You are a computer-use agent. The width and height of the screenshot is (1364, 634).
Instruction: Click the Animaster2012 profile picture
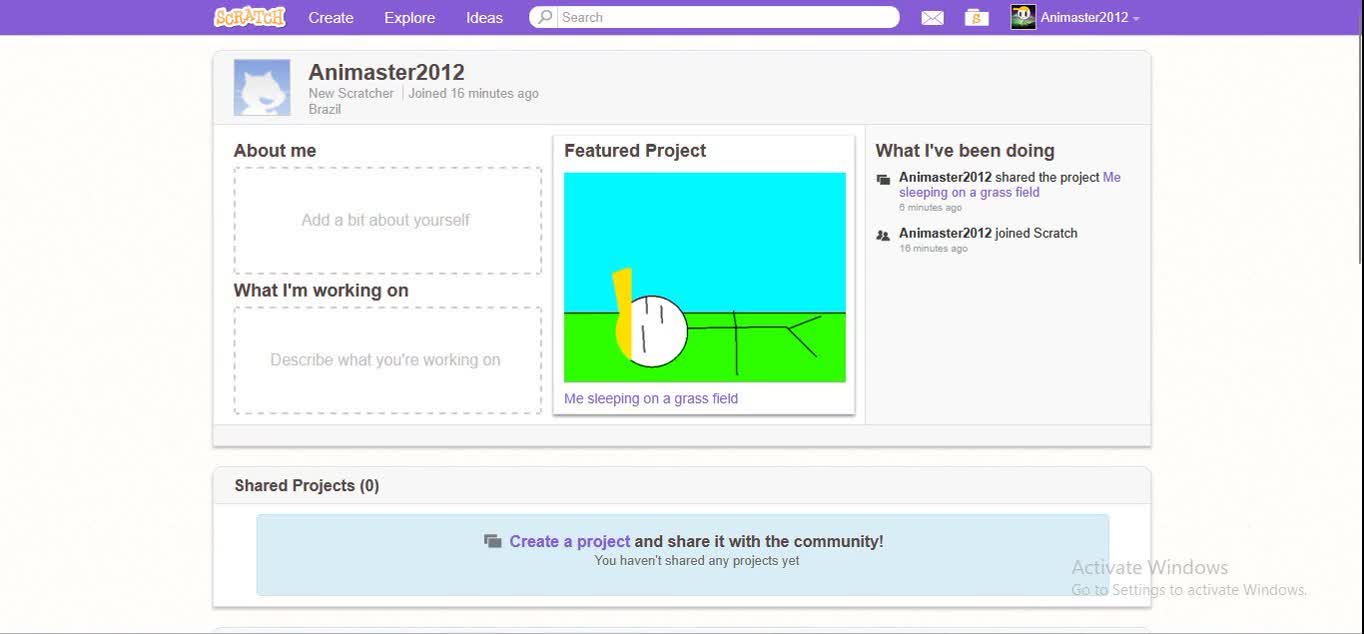262,88
